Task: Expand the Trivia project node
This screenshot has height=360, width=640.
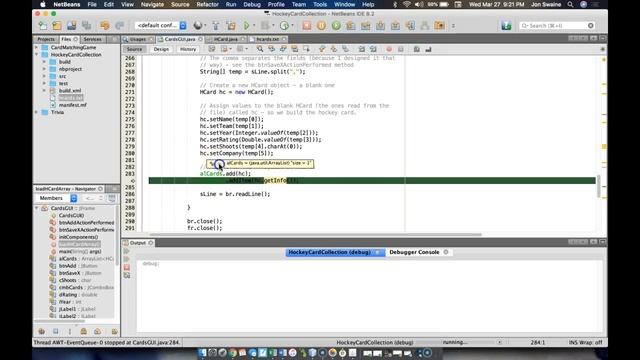Action: (x=37, y=112)
